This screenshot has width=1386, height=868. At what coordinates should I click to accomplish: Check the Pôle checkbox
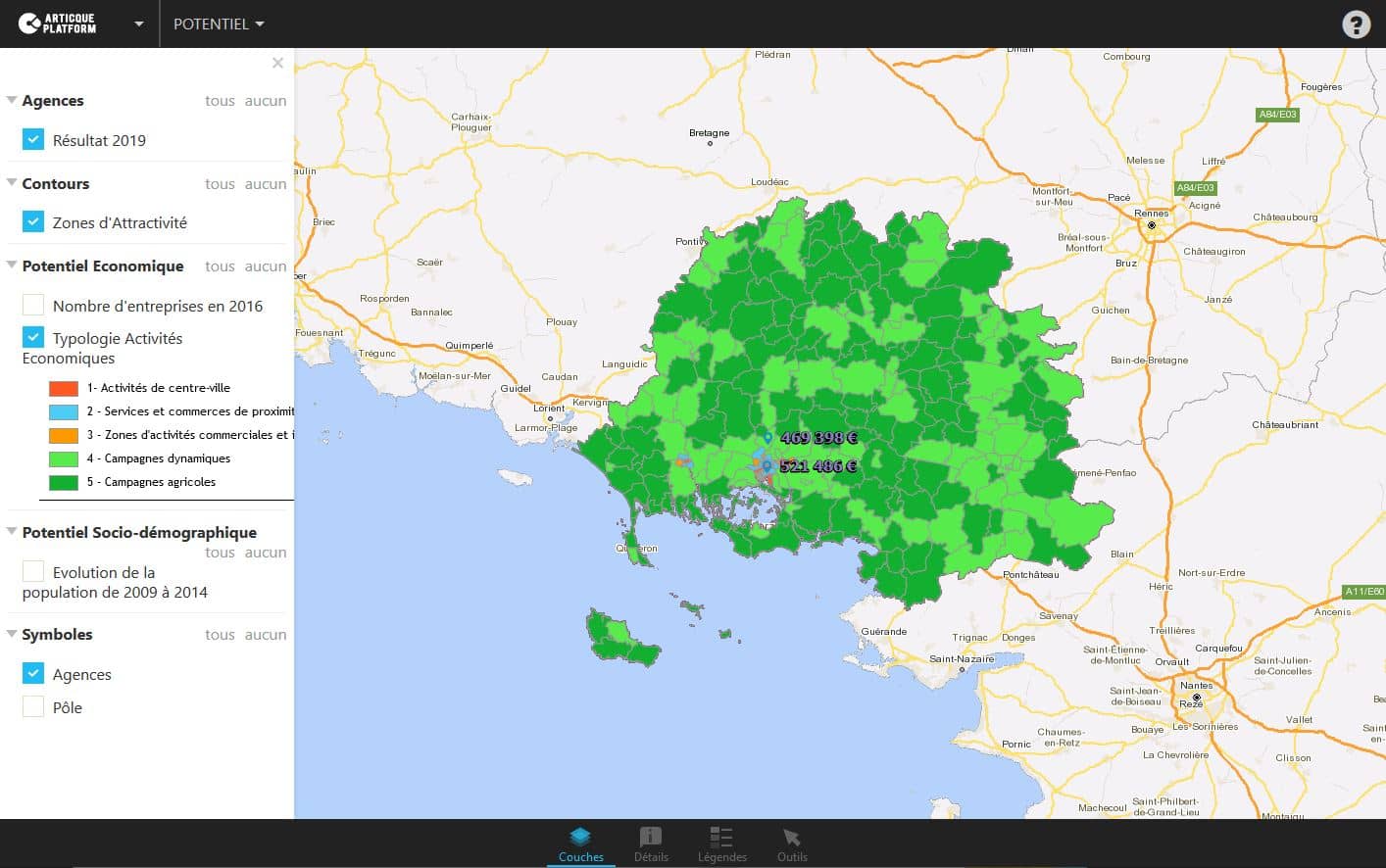(x=33, y=706)
